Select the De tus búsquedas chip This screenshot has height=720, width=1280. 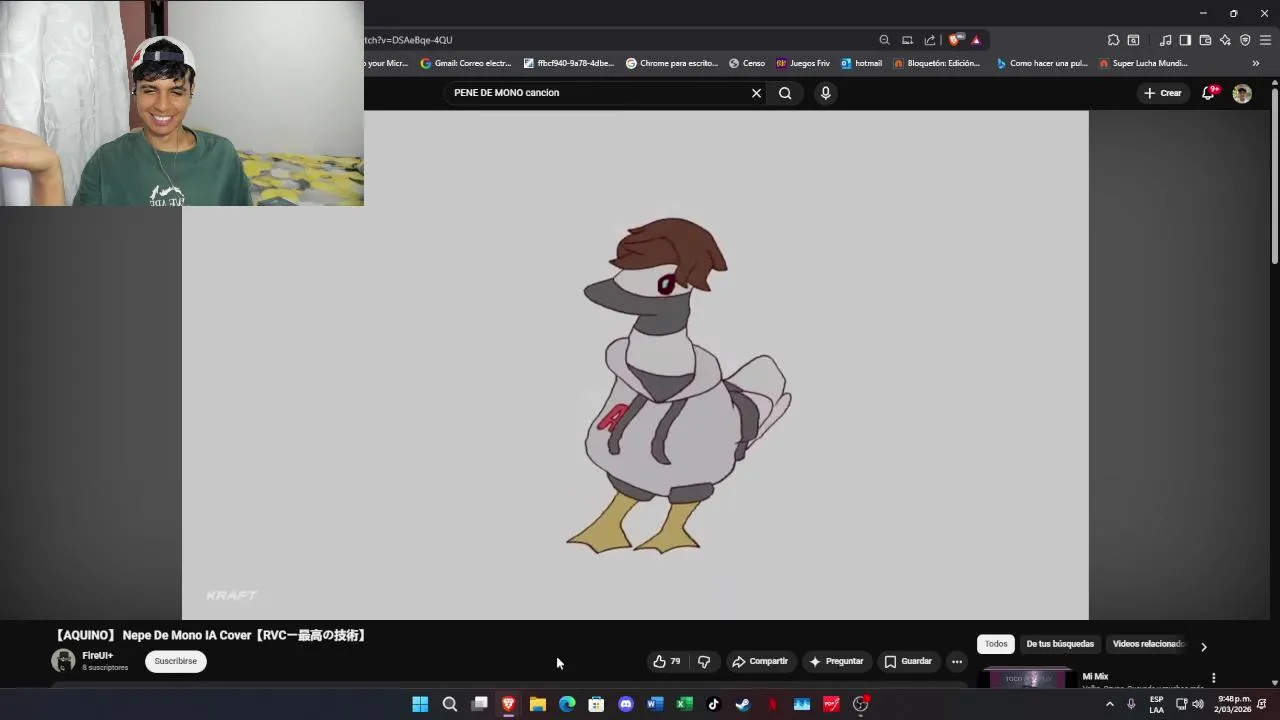point(1060,644)
